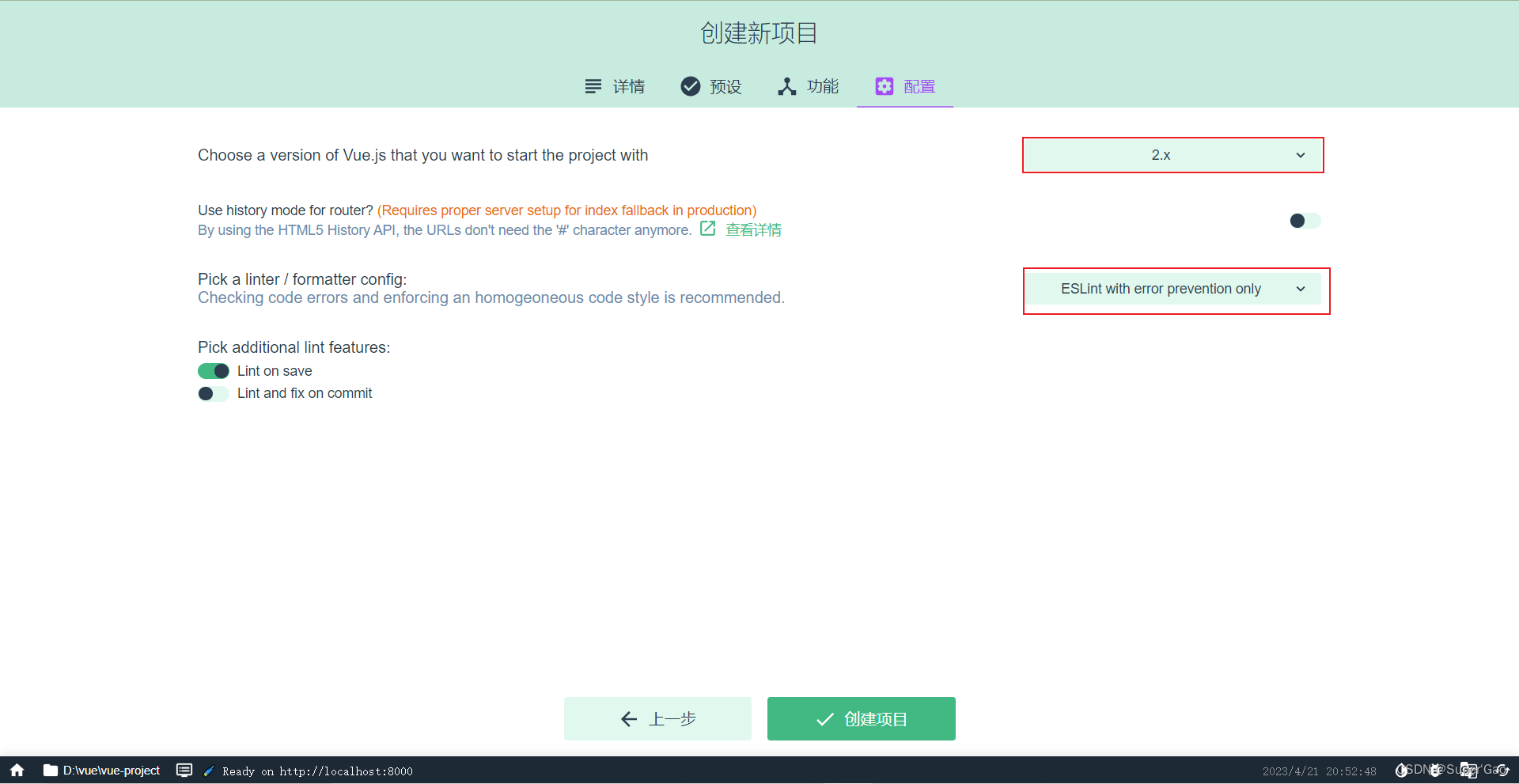Image resolution: width=1519 pixels, height=784 pixels.
Task: Click the preset checkmark circle icon
Action: [x=691, y=86]
